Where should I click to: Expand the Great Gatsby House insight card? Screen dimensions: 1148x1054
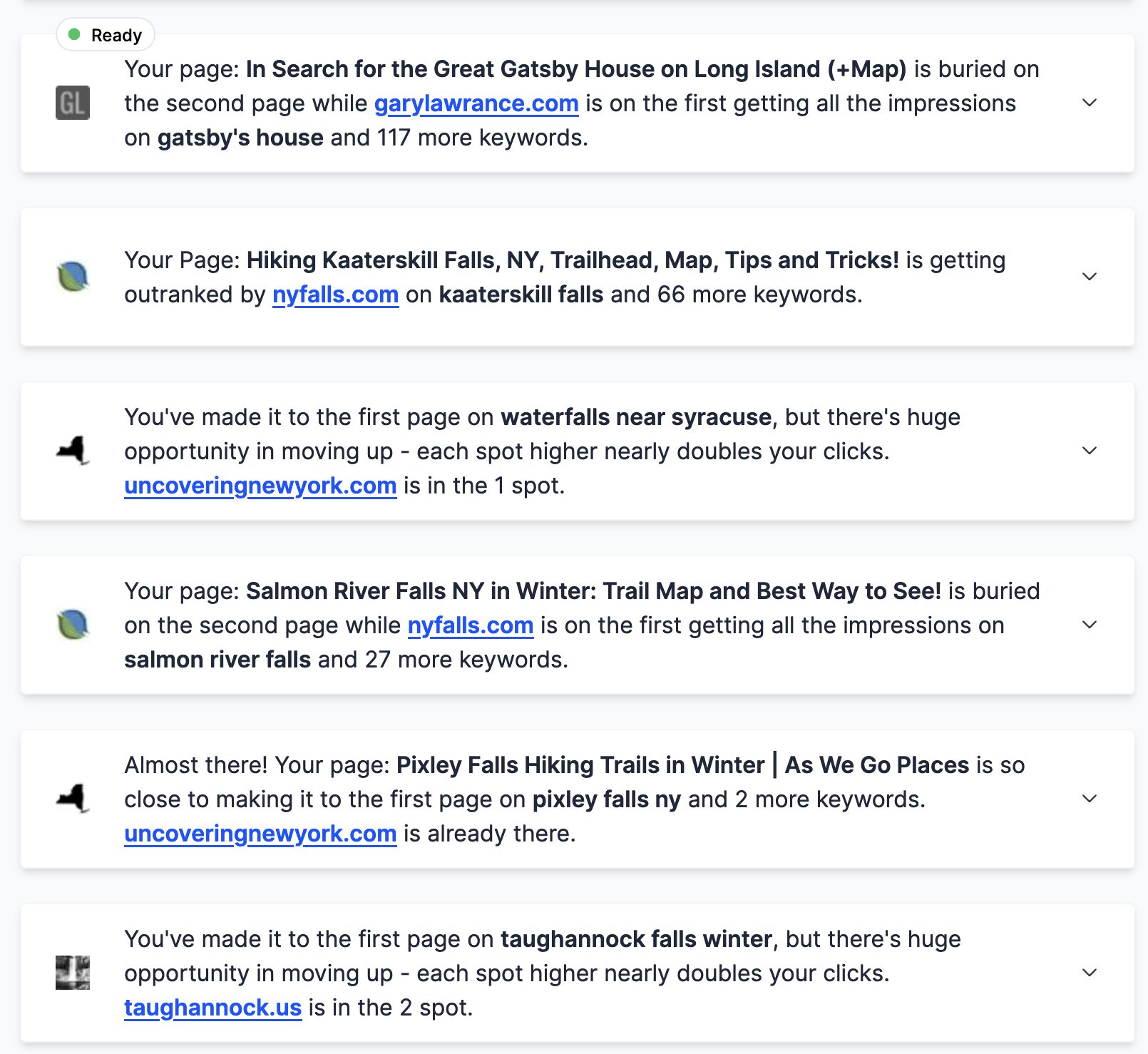1090,103
